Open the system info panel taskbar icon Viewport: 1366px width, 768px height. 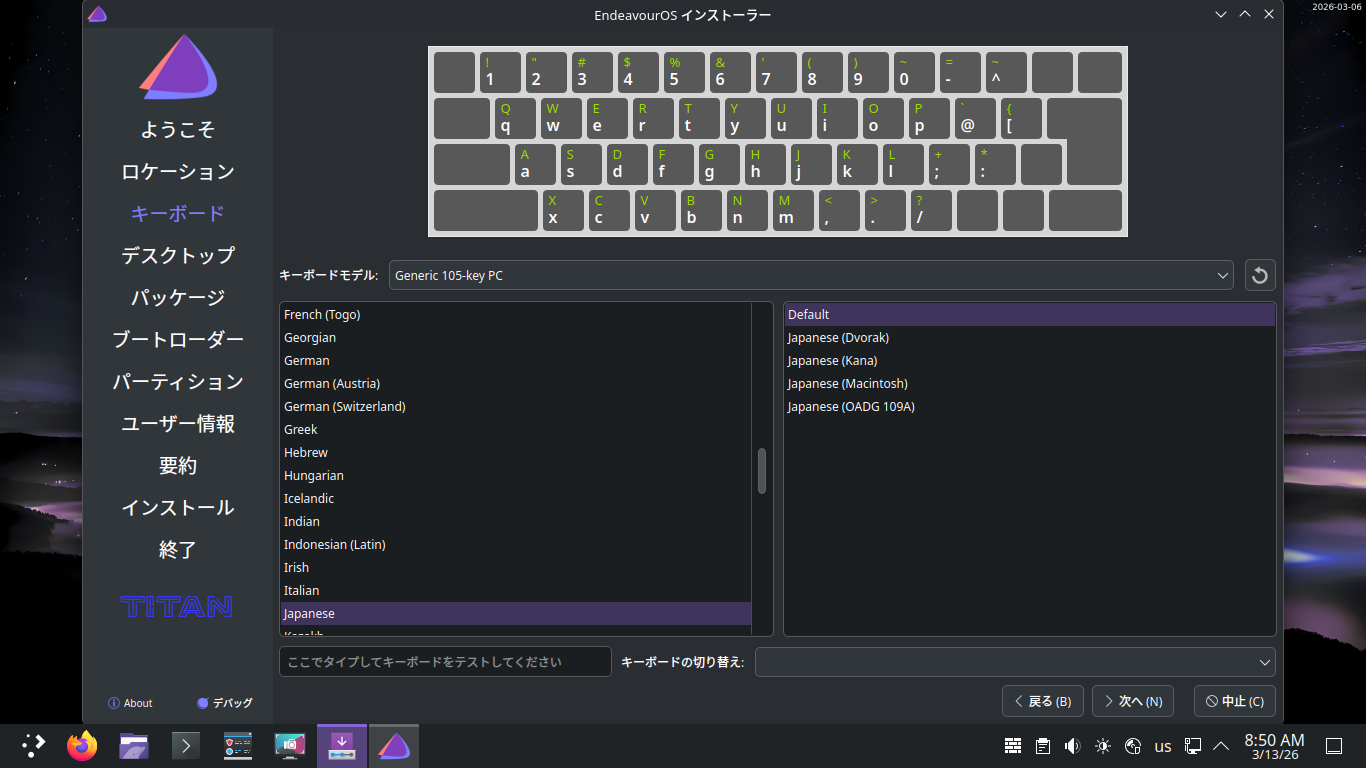pyautogui.click(x=238, y=746)
